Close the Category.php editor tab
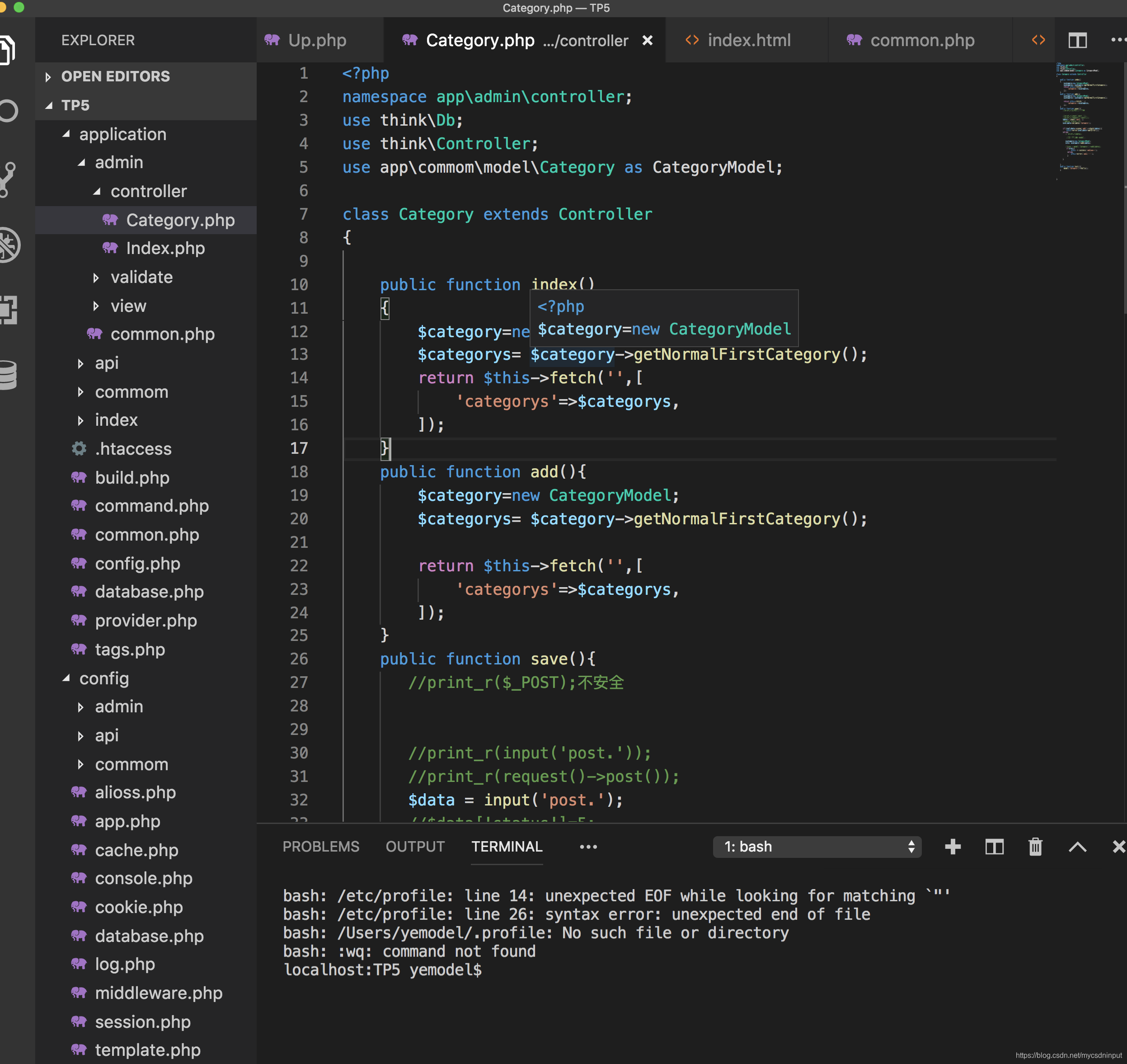Viewport: 1127px width, 1064px height. pyautogui.click(x=648, y=40)
